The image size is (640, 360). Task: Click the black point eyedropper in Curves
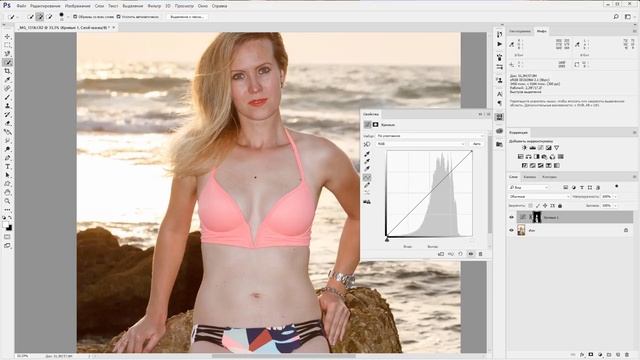coord(367,154)
